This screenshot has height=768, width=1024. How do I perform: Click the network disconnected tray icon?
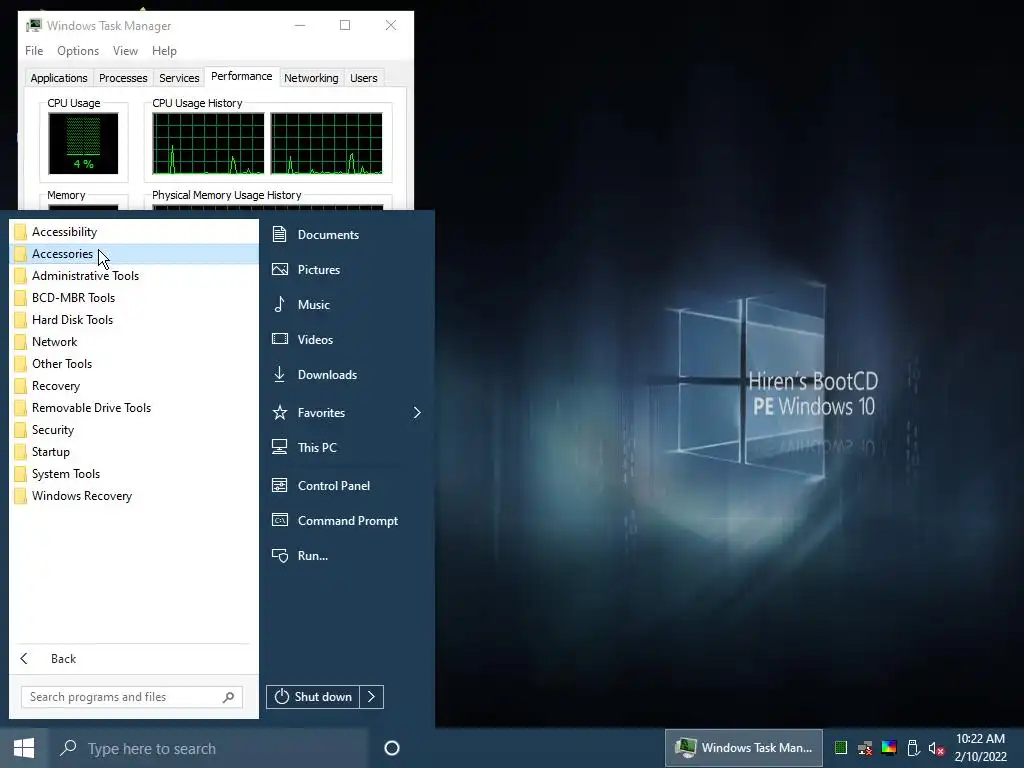tap(865, 748)
